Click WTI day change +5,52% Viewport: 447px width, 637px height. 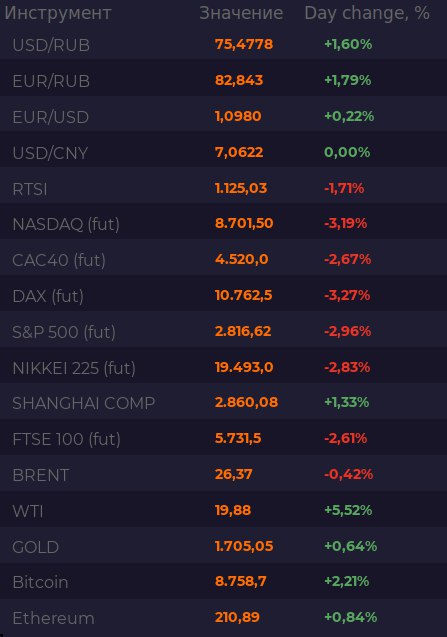point(348,510)
